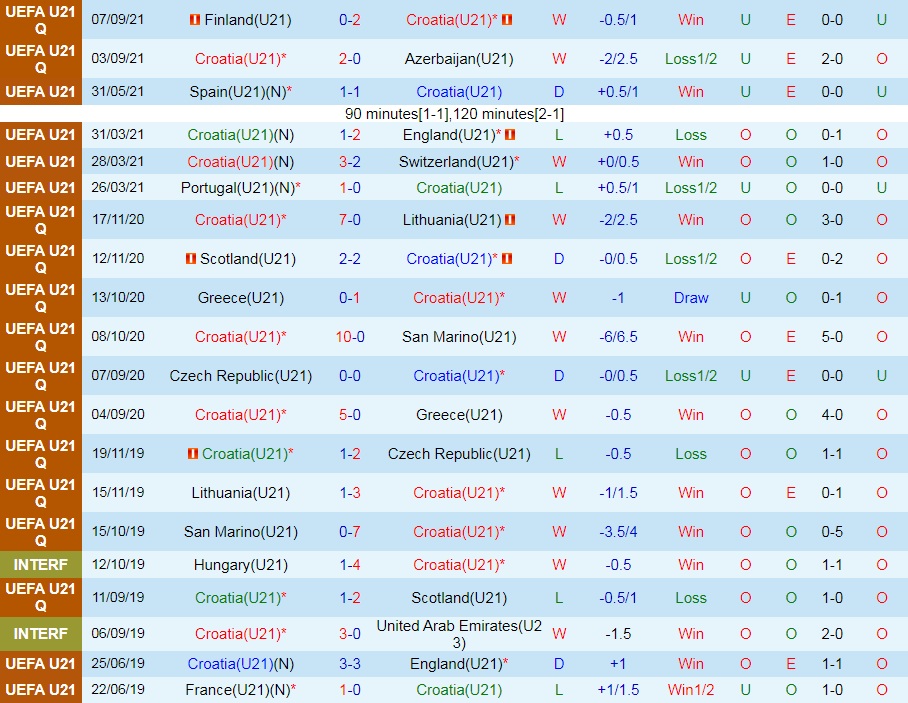Click the INTERF label on the 12/10/19 row

[41, 565]
